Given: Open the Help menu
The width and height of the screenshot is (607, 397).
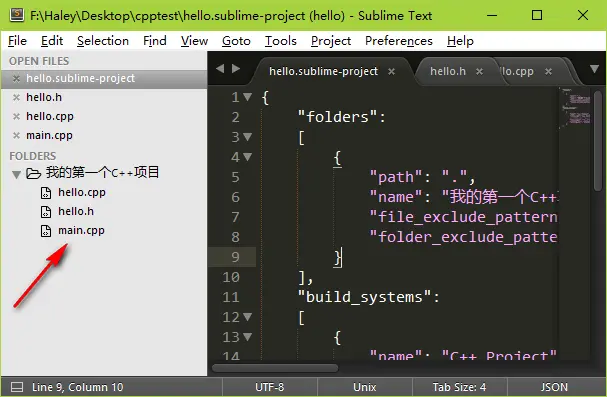Looking at the screenshot, I should click(460, 41).
